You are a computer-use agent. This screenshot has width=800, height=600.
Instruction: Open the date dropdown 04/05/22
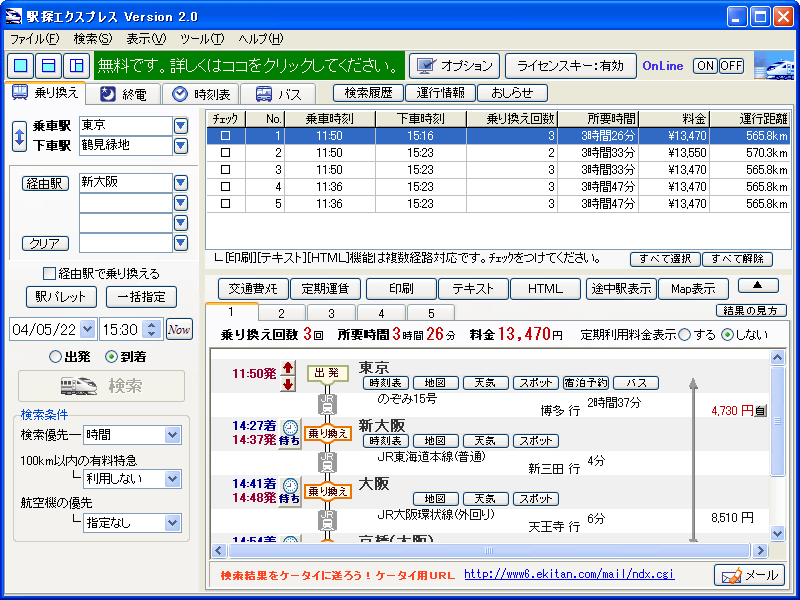(x=88, y=330)
